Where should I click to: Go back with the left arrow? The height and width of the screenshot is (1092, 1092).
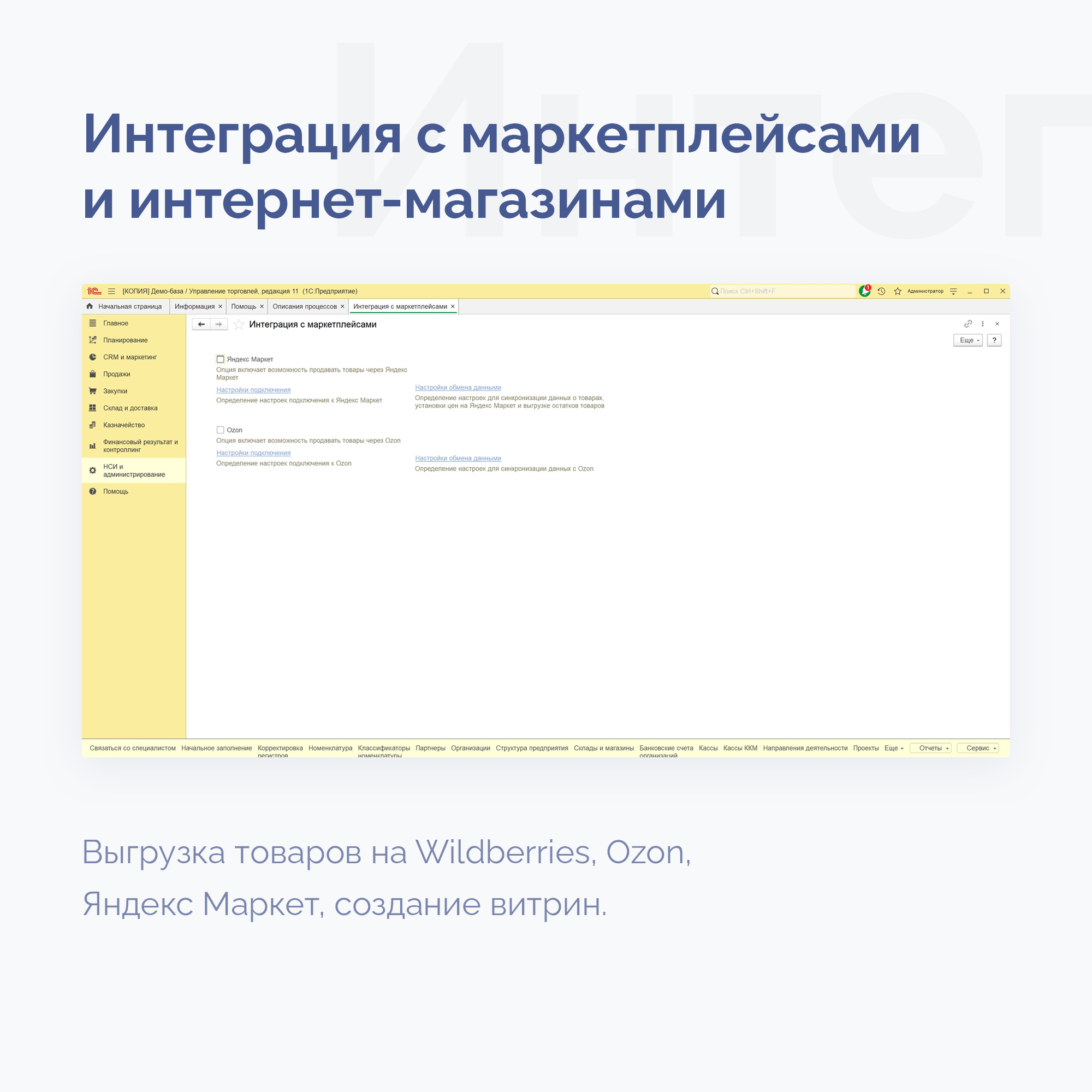click(201, 324)
